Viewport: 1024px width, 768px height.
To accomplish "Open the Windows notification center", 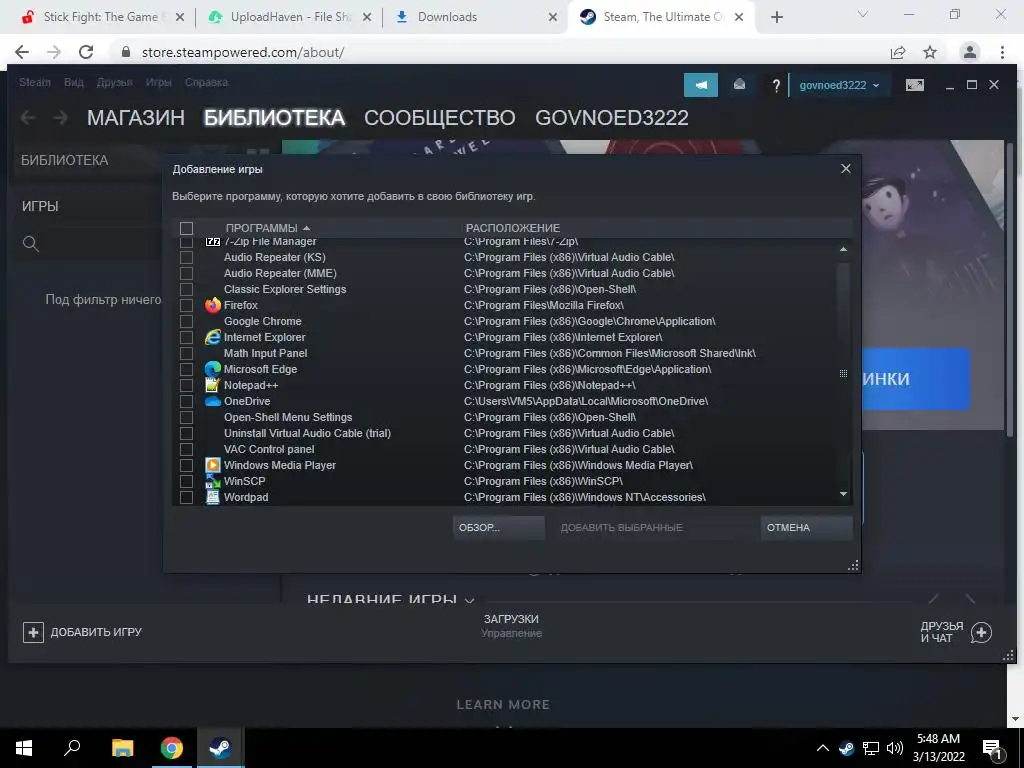I will click(993, 748).
